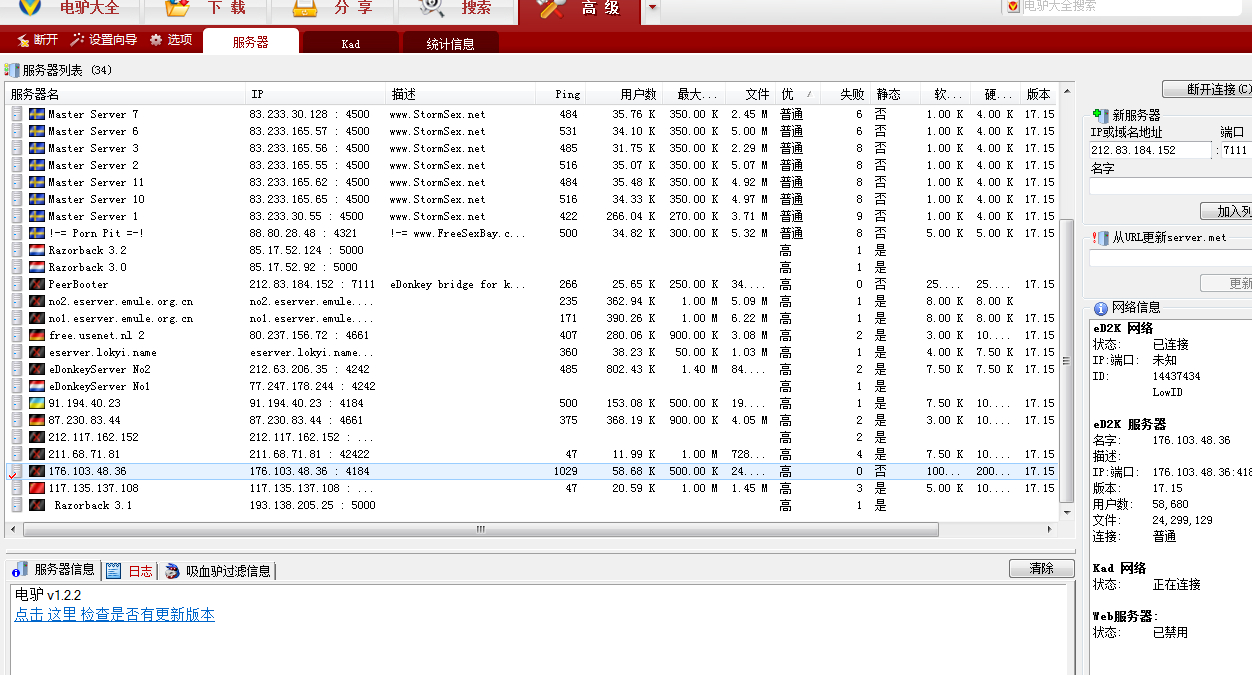
Task: Select server row no2.eserver.emule.org.cn
Action: click(x=532, y=301)
